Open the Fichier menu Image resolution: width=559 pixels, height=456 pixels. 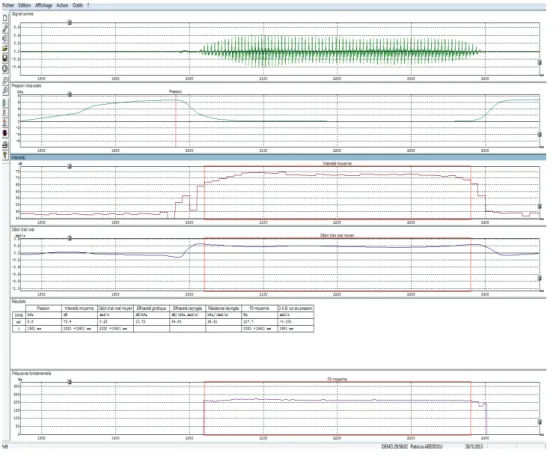pyautogui.click(x=8, y=5)
